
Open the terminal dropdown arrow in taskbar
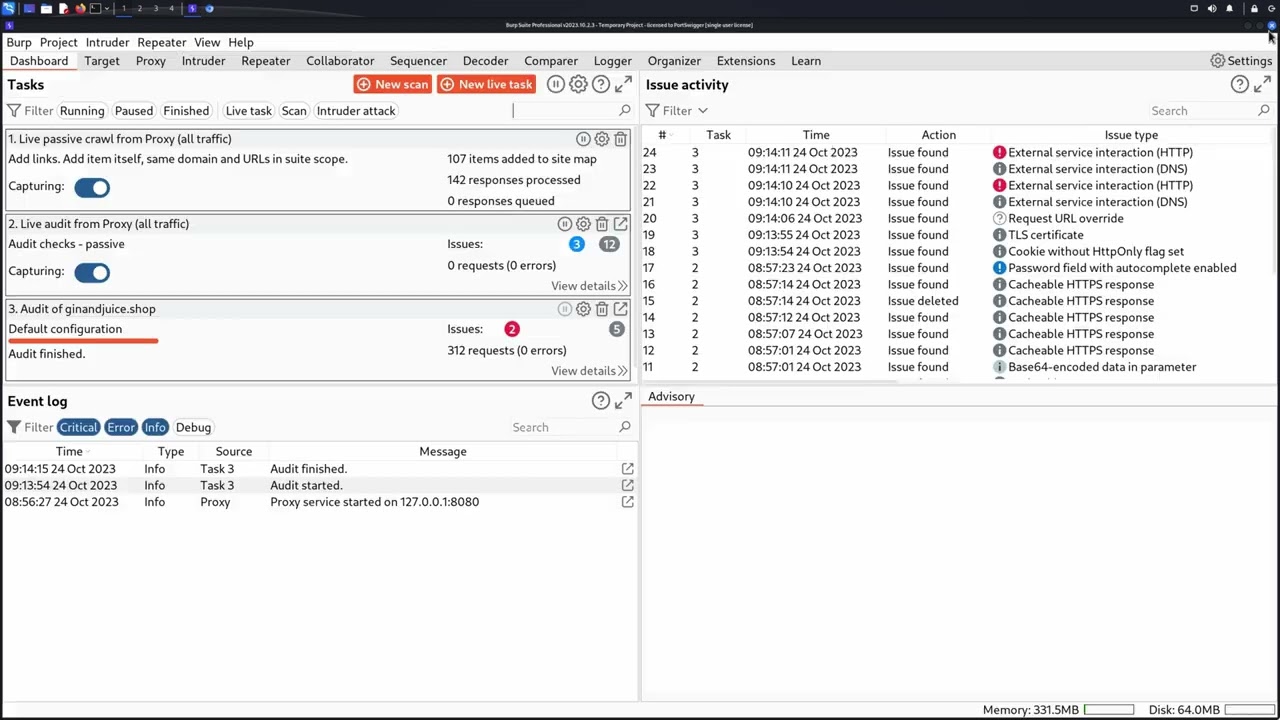(x=107, y=8)
